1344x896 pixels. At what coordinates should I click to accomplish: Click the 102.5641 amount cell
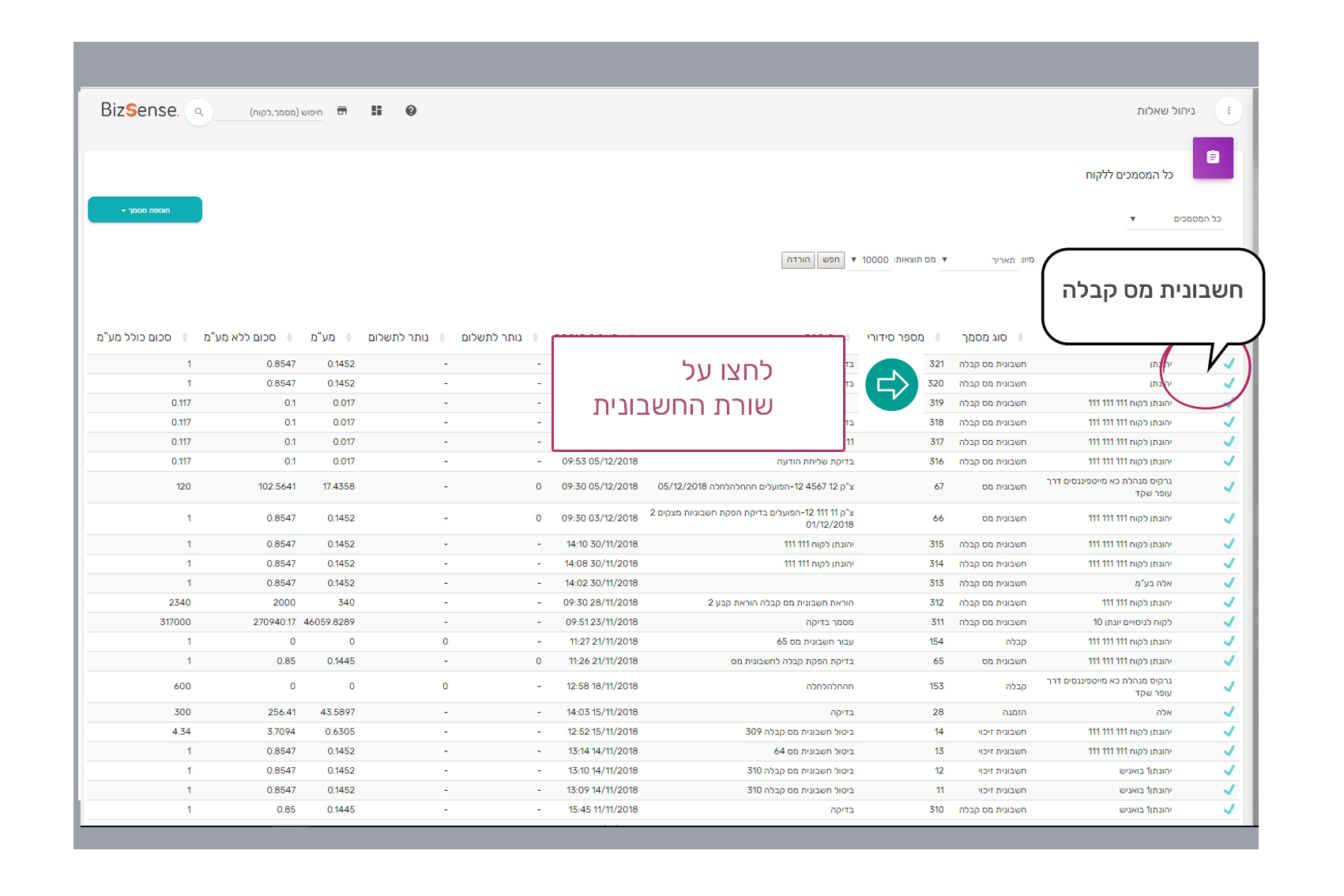point(277,487)
